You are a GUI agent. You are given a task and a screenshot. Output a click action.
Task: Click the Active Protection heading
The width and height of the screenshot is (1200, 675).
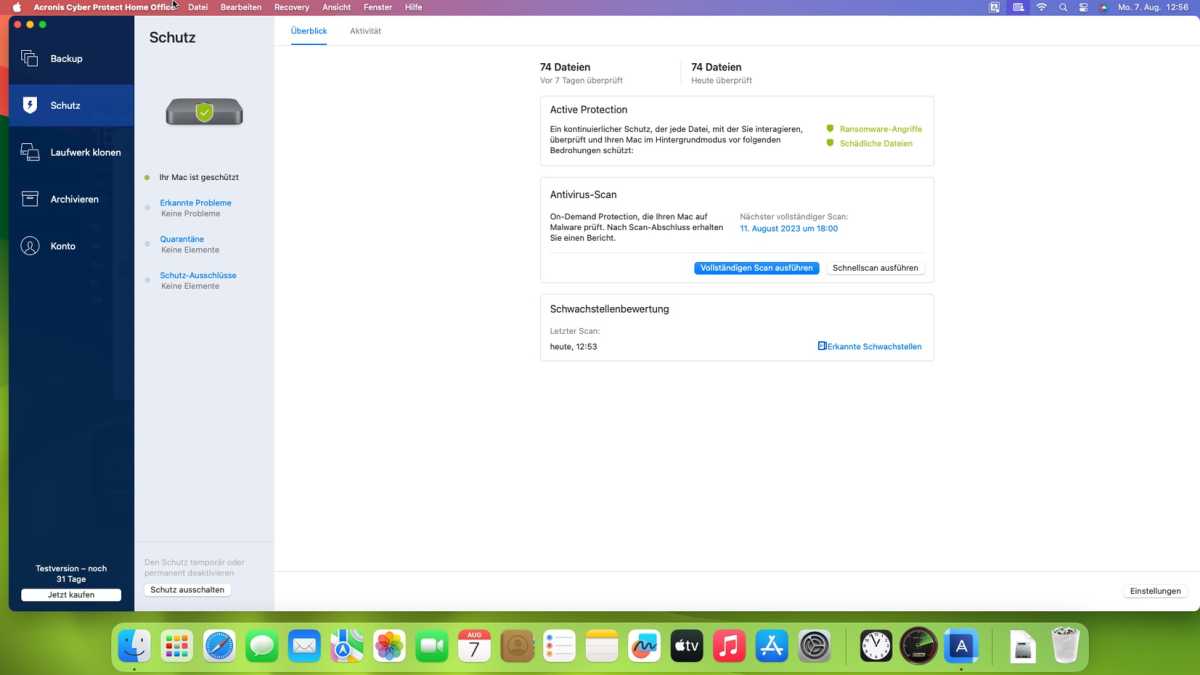point(589,110)
